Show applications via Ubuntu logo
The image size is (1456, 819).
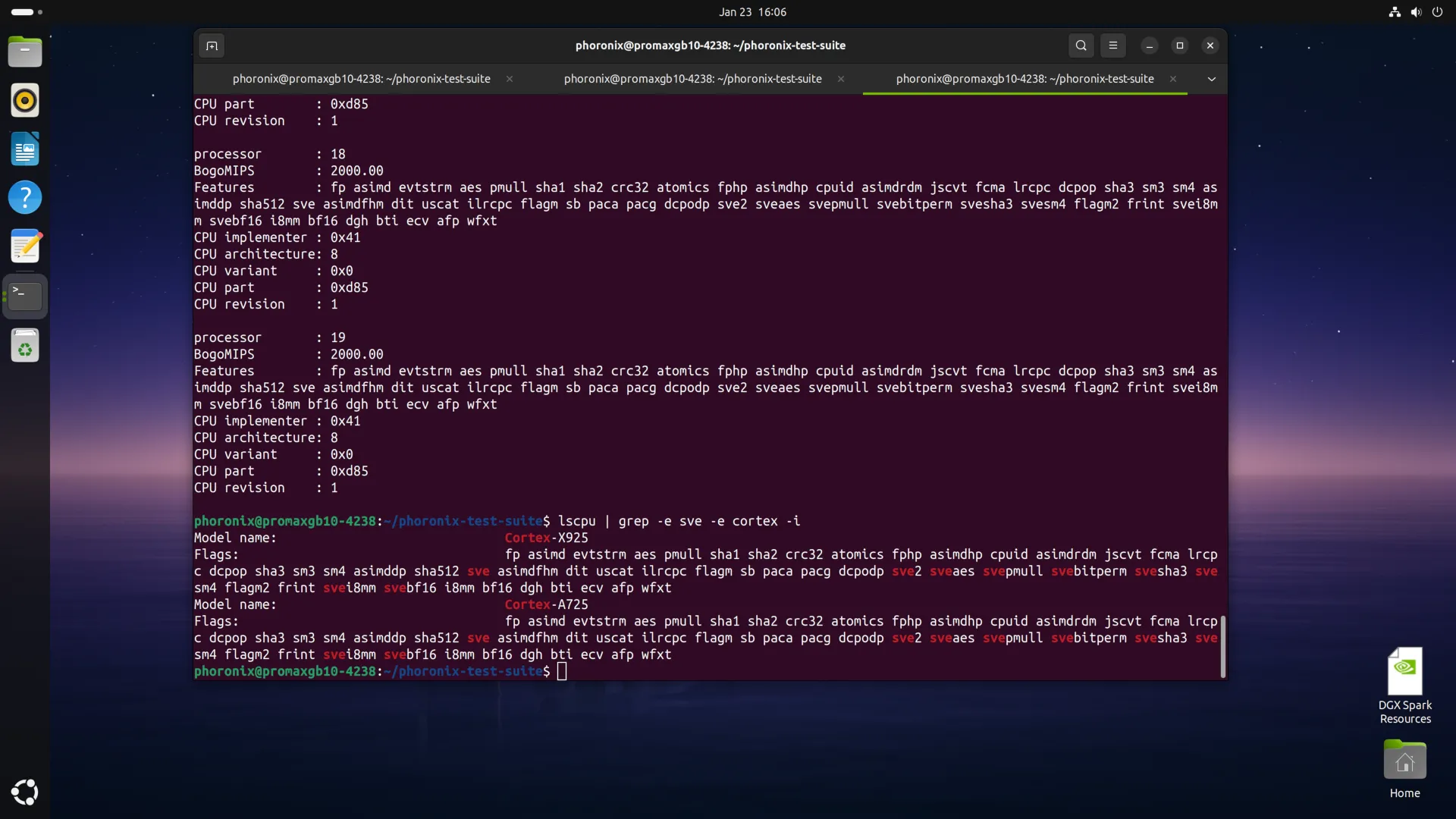[25, 792]
